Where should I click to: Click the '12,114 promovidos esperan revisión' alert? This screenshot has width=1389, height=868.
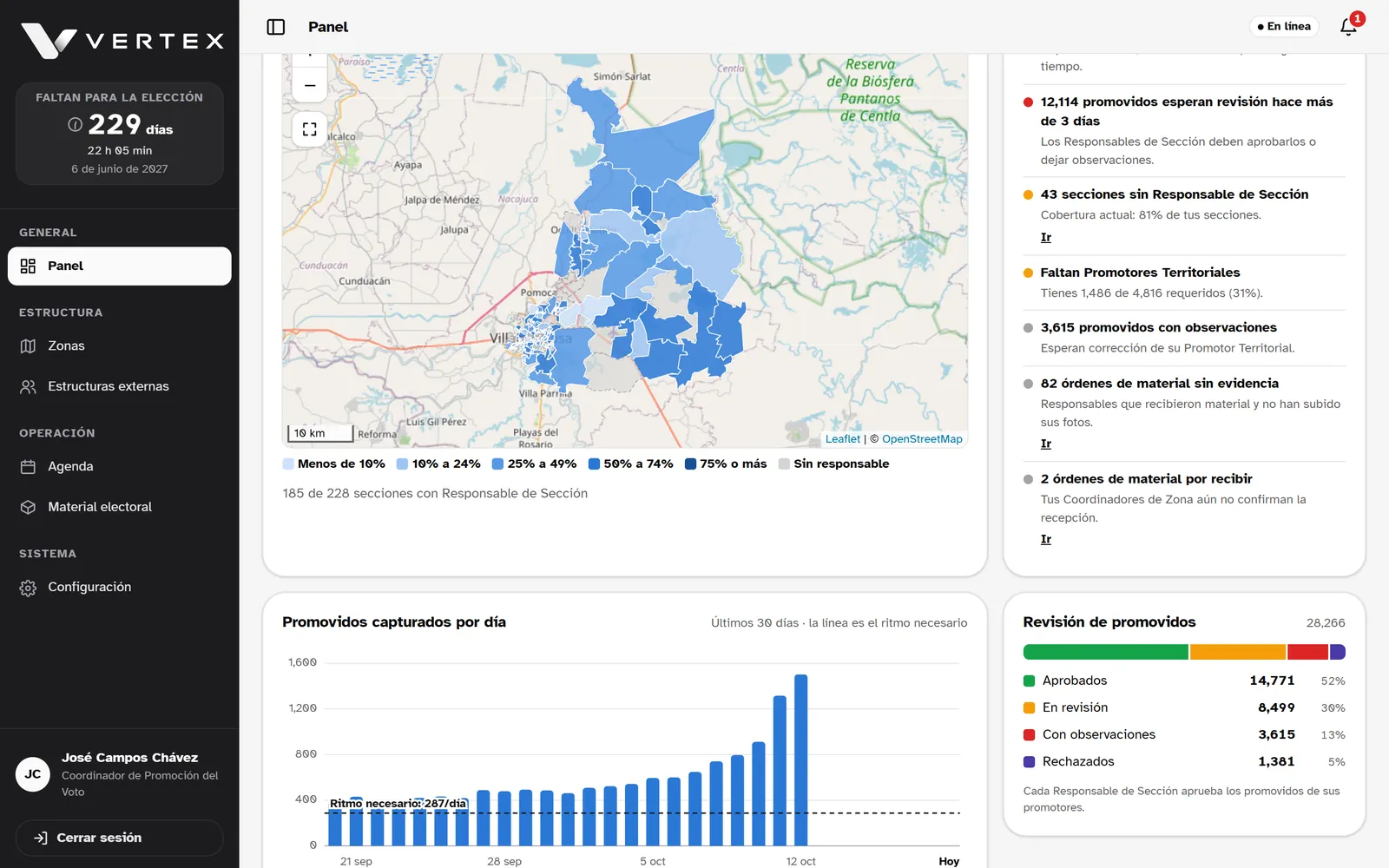(x=1184, y=130)
